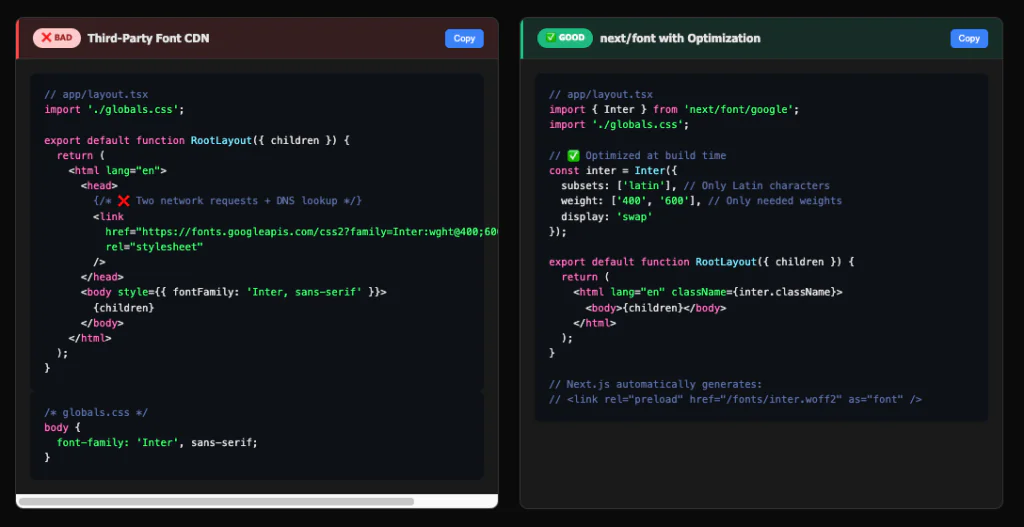Select the 'next/font with Optimization' heading
The image size is (1024, 527).
pyautogui.click(x=680, y=39)
